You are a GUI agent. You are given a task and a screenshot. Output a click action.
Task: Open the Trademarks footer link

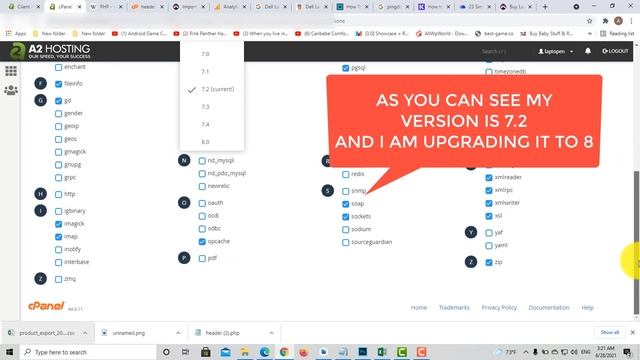point(454,307)
